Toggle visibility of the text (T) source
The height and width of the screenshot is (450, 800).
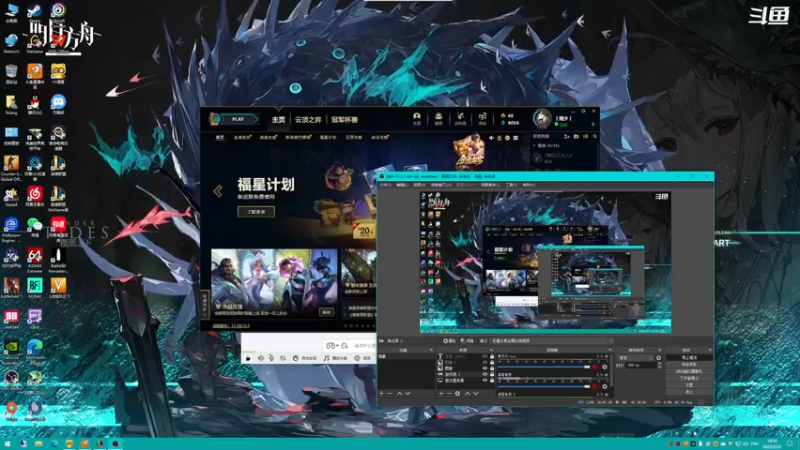click(485, 356)
